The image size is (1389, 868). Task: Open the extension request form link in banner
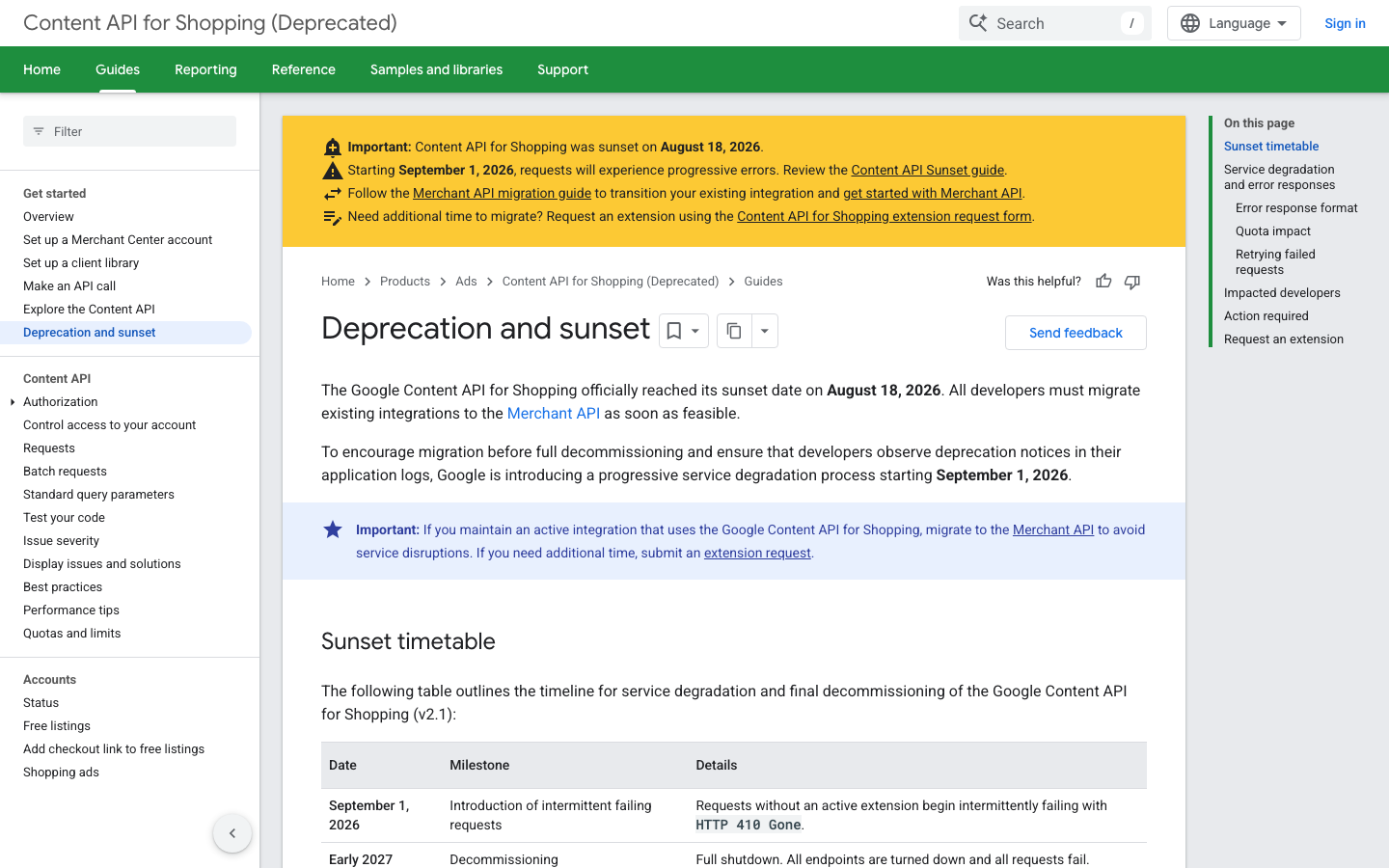[885, 216]
